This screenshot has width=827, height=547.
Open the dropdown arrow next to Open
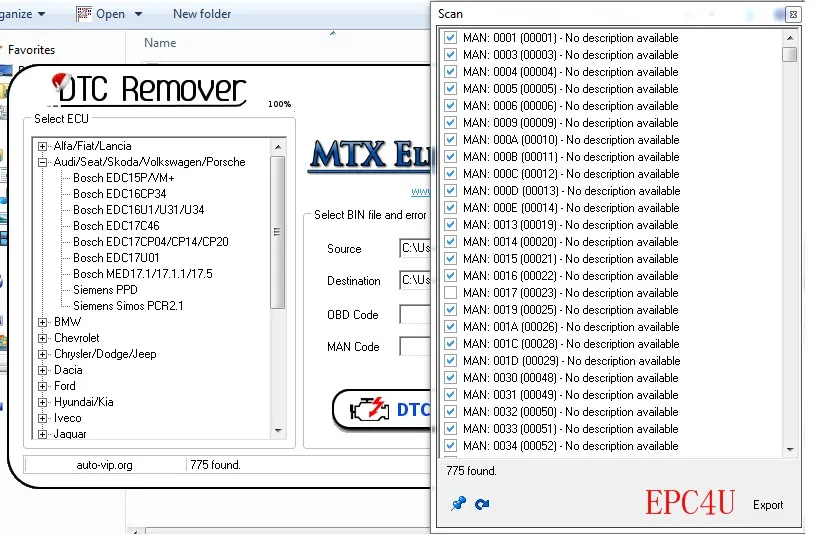click(138, 14)
